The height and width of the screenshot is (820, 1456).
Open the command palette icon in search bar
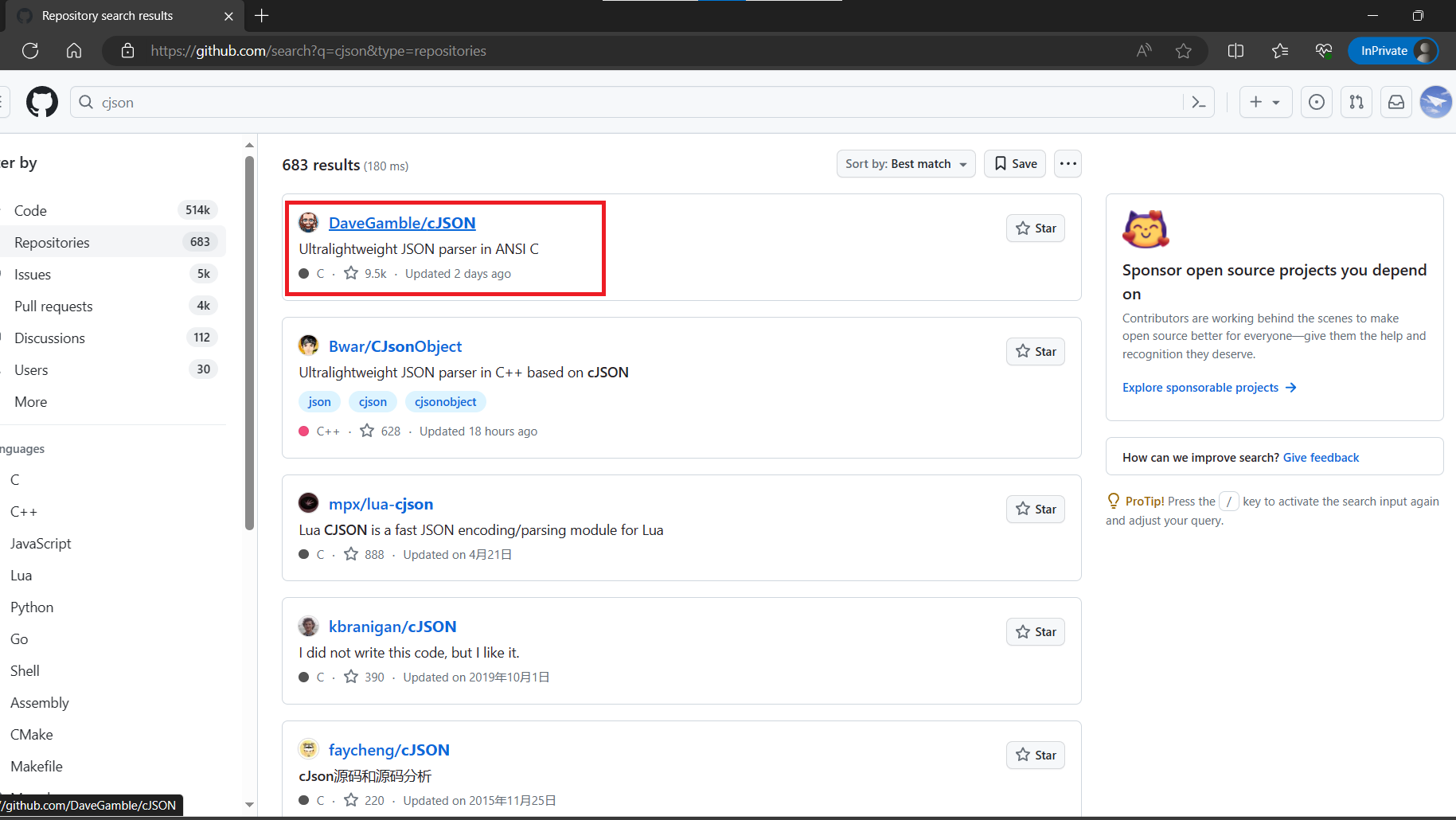pyautogui.click(x=1199, y=102)
